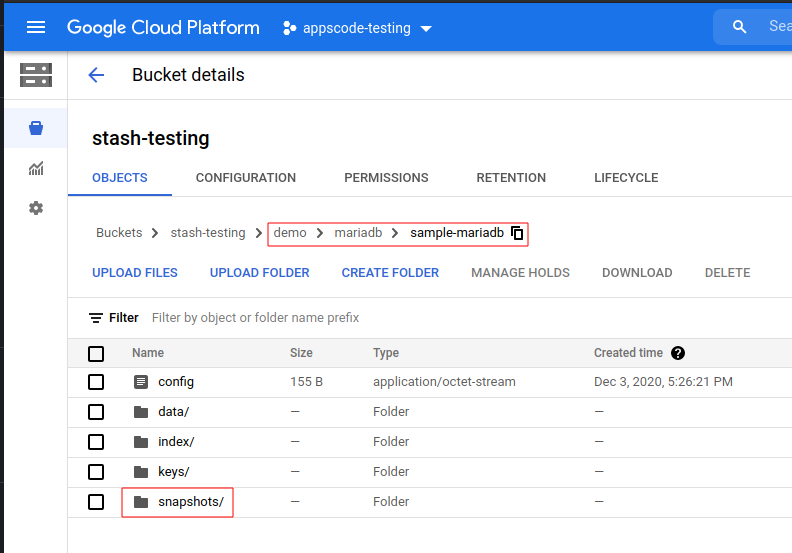This screenshot has width=792, height=553.
Task: Click the search magnifier icon
Action: (x=740, y=27)
